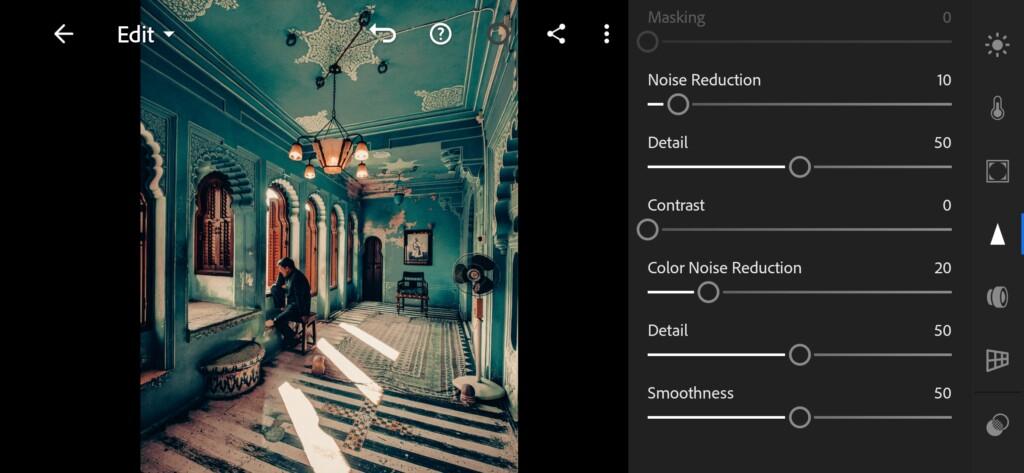Click the Color Noise Reduction label
This screenshot has height=473, width=1024.
pyautogui.click(x=724, y=268)
